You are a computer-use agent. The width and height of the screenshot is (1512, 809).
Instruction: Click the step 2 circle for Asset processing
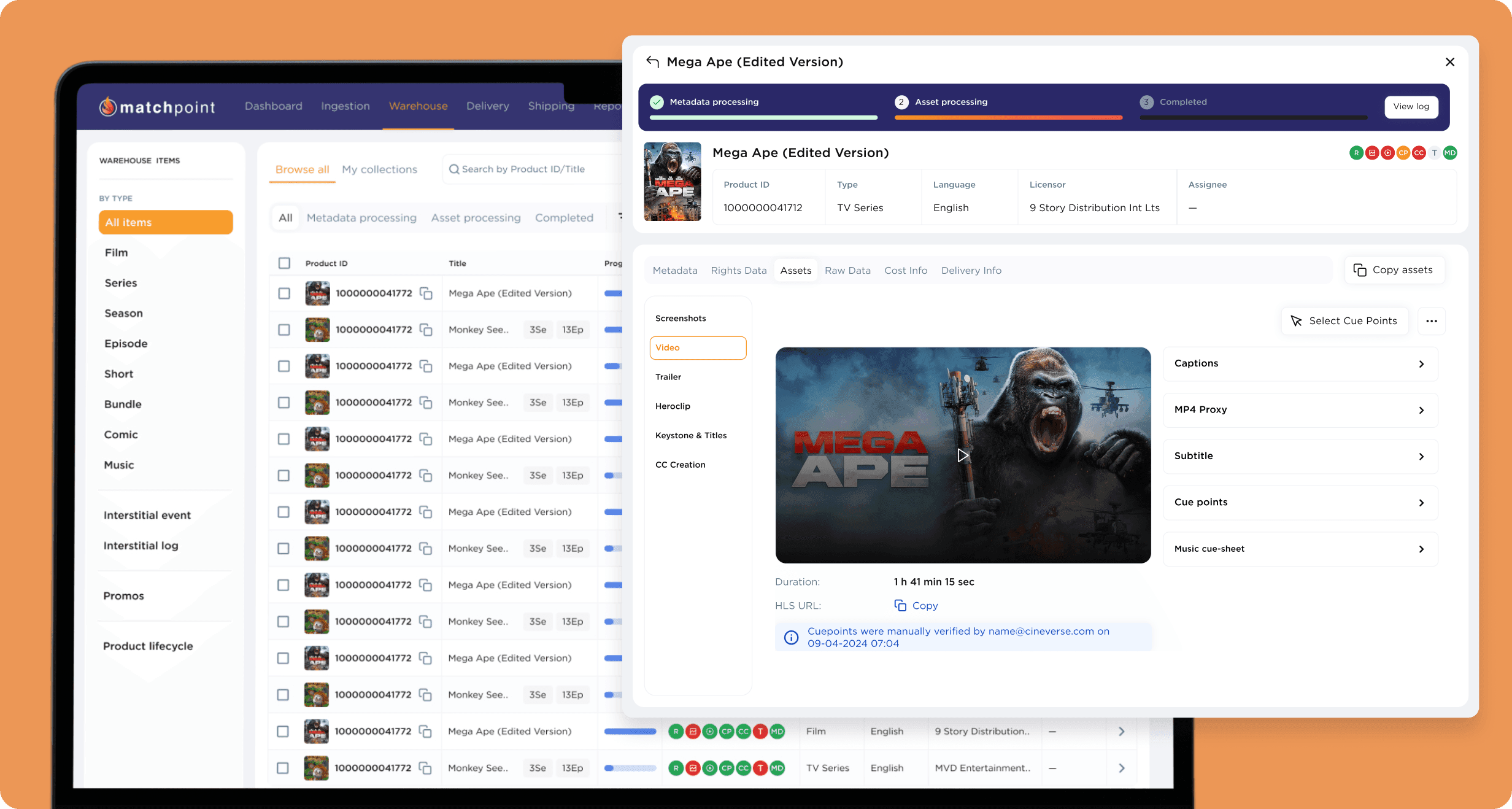coord(901,102)
